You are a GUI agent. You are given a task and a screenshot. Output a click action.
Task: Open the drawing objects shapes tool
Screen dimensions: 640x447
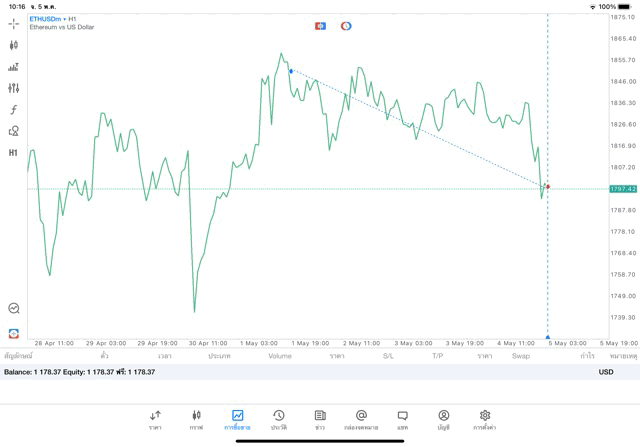point(13,131)
